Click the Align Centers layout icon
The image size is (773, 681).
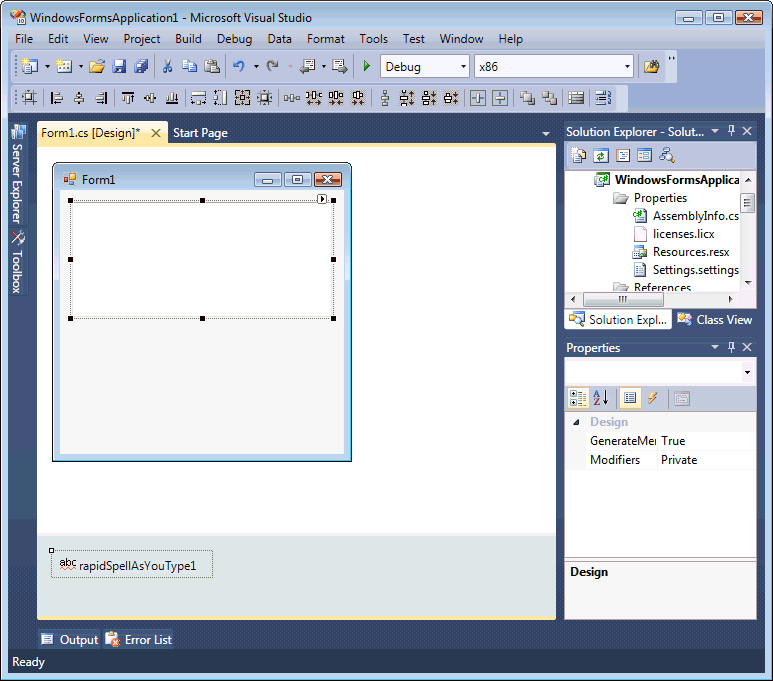(x=79, y=98)
